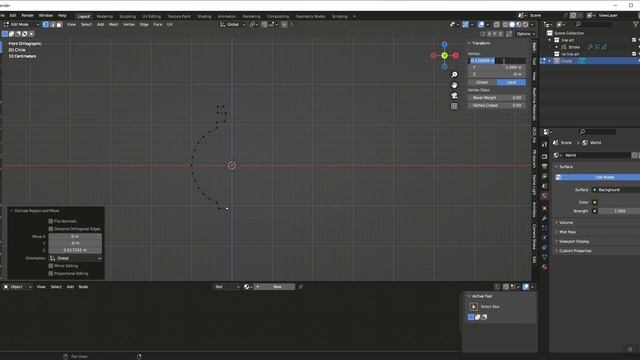Open the Tool properties tab icon
This screenshot has width=640, height=360.
(x=544, y=145)
